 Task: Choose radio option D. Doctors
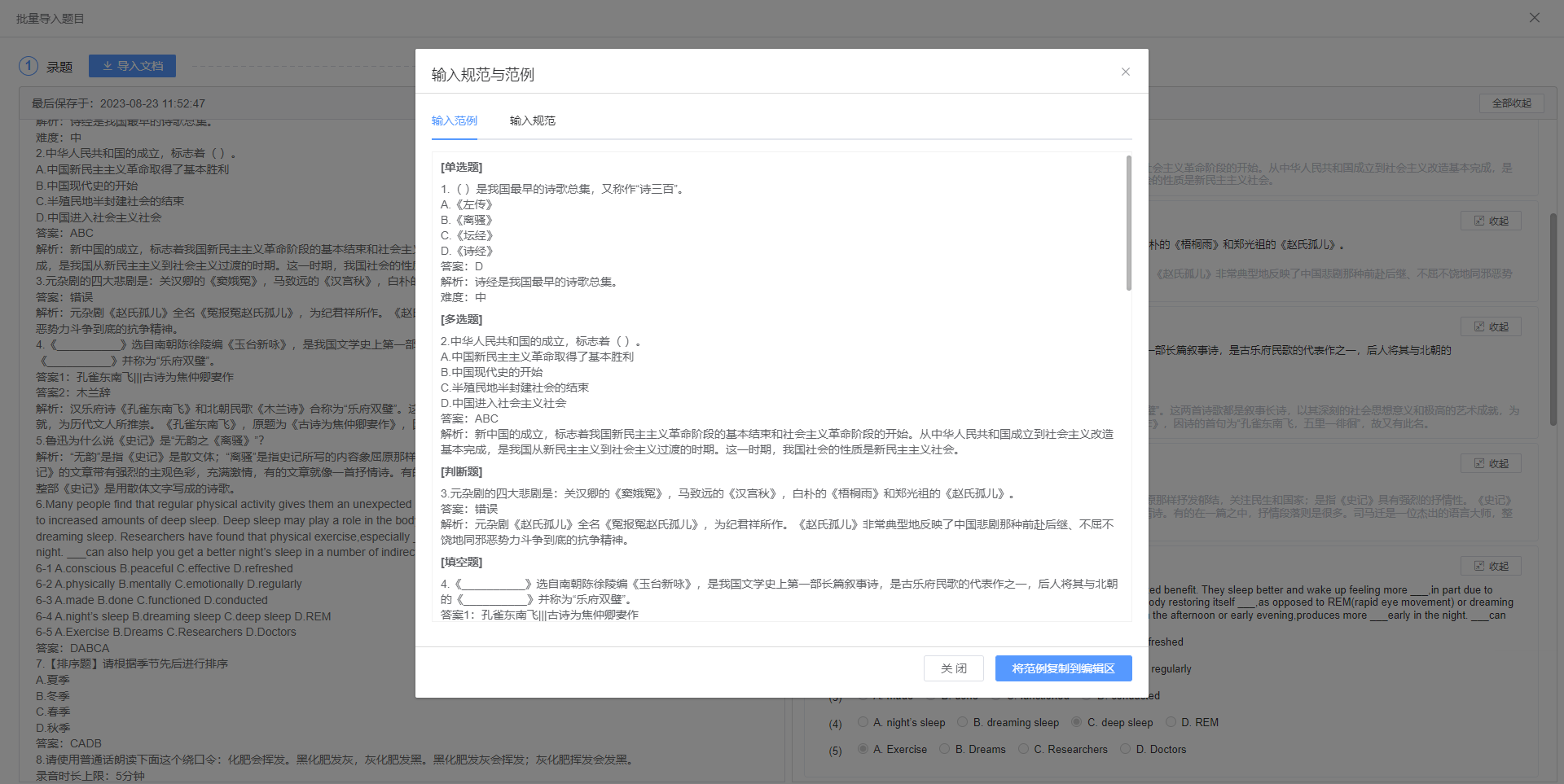(1125, 749)
